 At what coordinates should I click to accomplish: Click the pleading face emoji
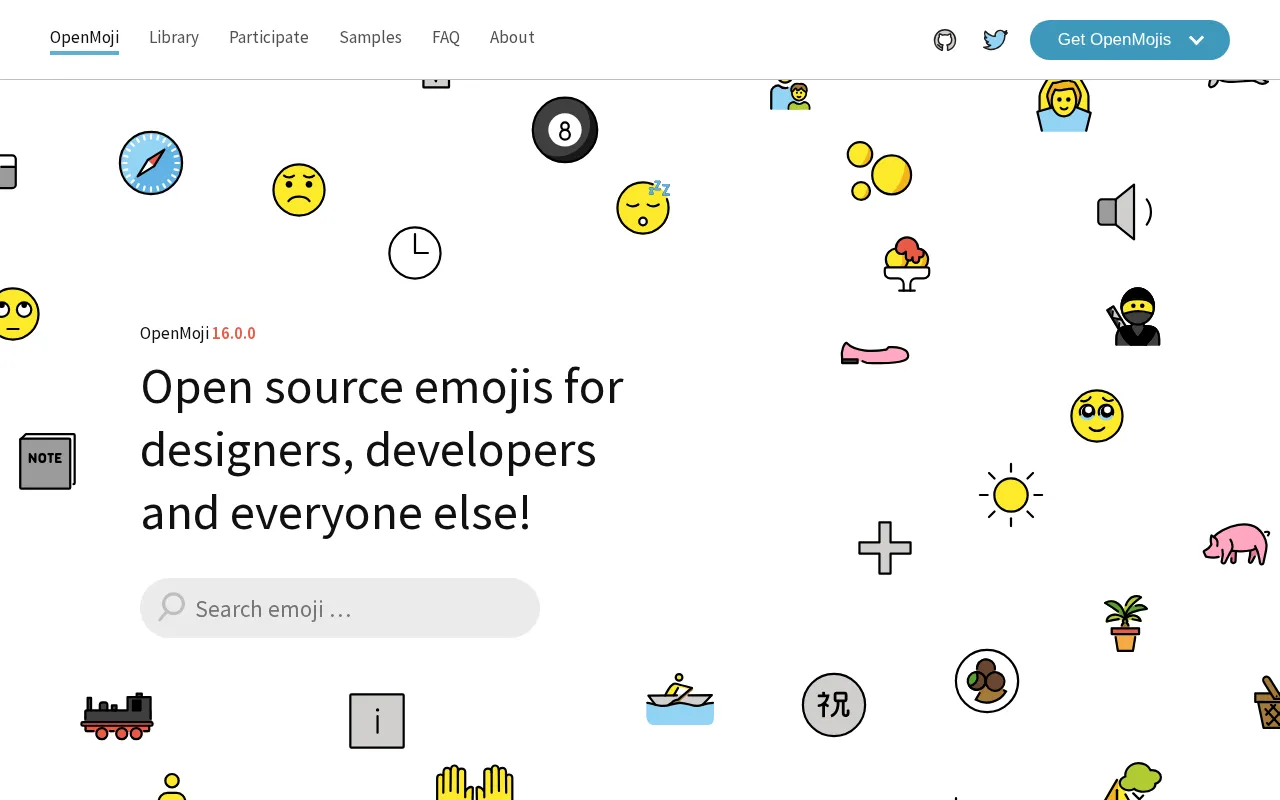click(x=1097, y=416)
